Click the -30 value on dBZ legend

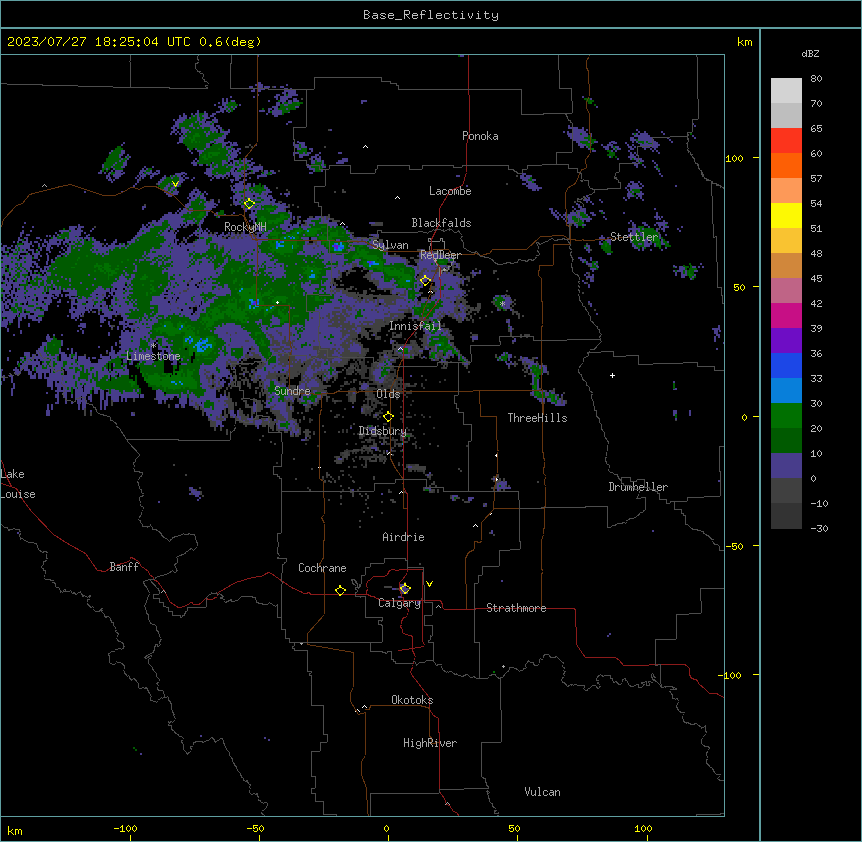pyautogui.click(x=820, y=528)
